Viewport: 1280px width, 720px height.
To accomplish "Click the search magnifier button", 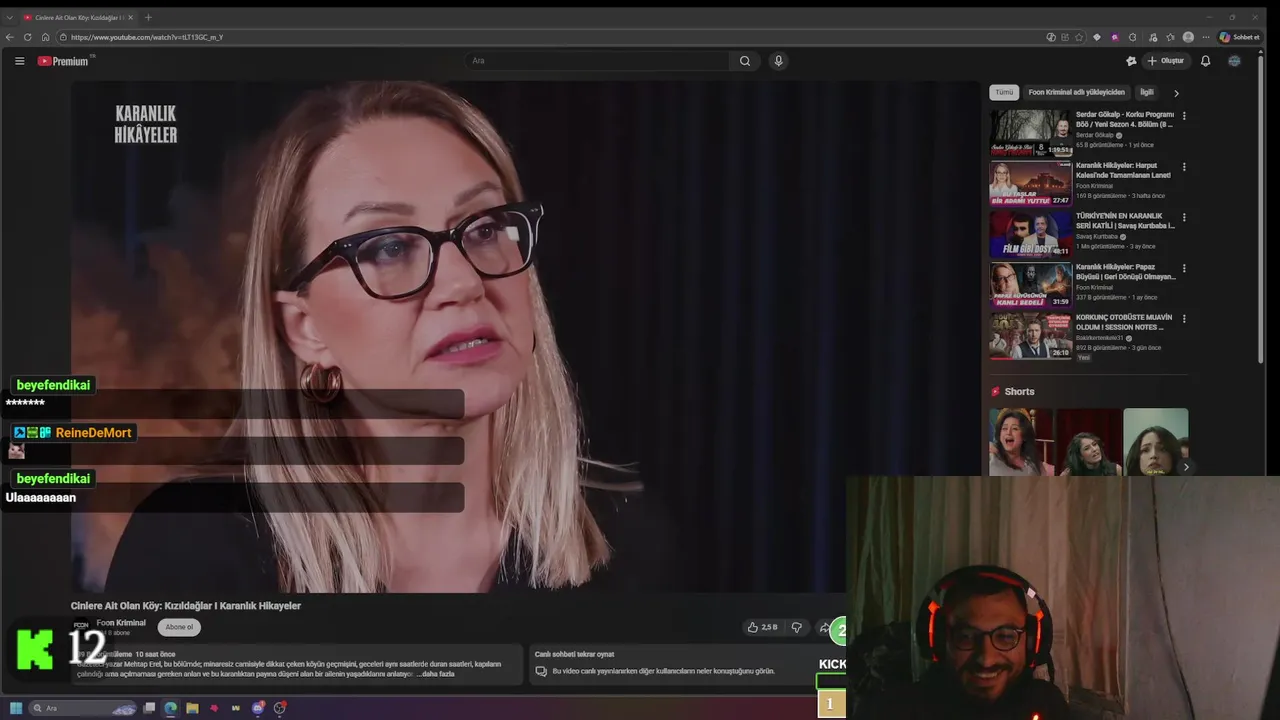I will pyautogui.click(x=745, y=61).
